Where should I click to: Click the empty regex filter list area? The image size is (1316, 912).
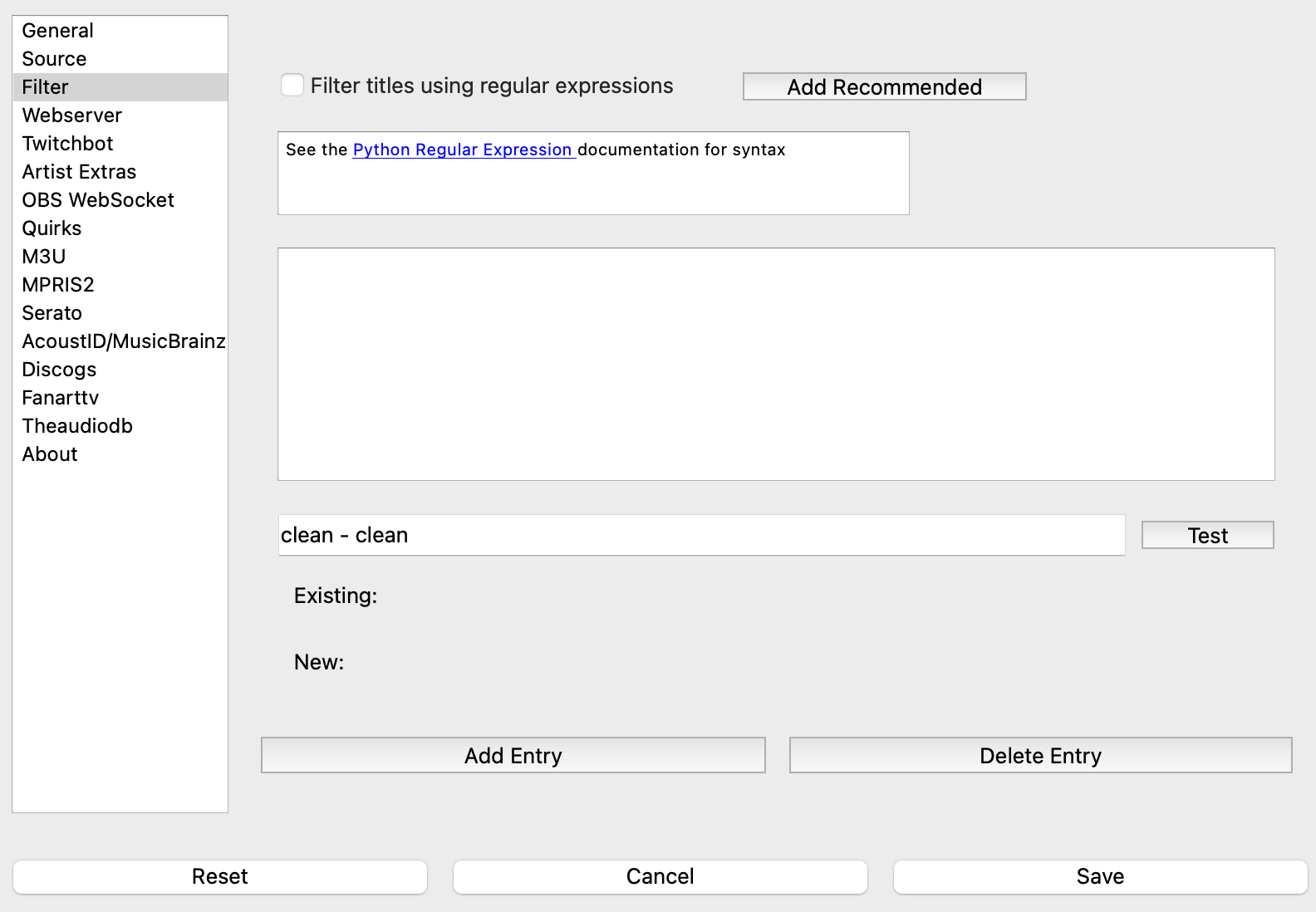pyautogui.click(x=776, y=364)
